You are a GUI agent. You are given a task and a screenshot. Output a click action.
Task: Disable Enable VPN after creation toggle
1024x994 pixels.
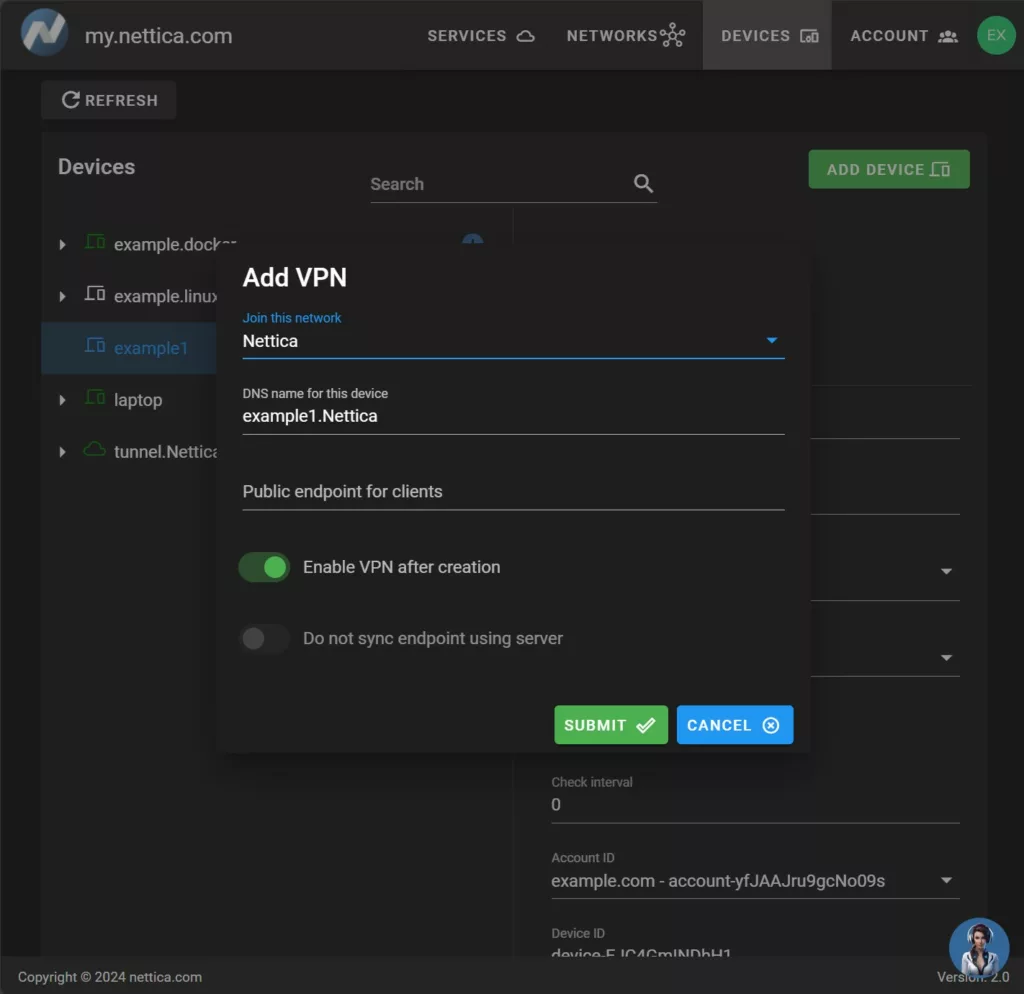(x=265, y=567)
